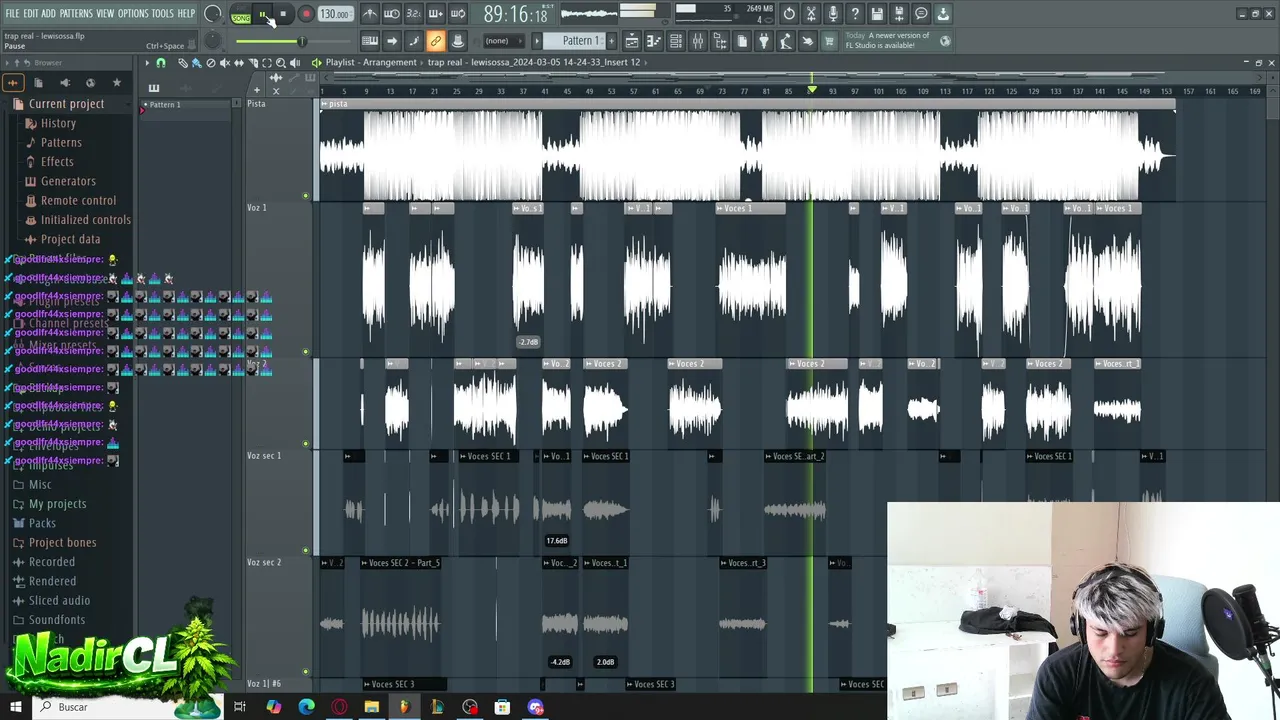Click the pause playback button
The height and width of the screenshot is (720, 1280).
tap(262, 14)
